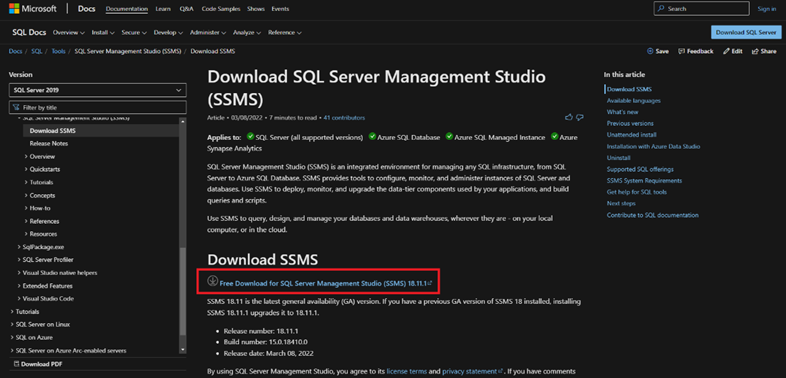Select the Learn tab in the top navigation
Screen dimensions: 786x378
(x=163, y=9)
